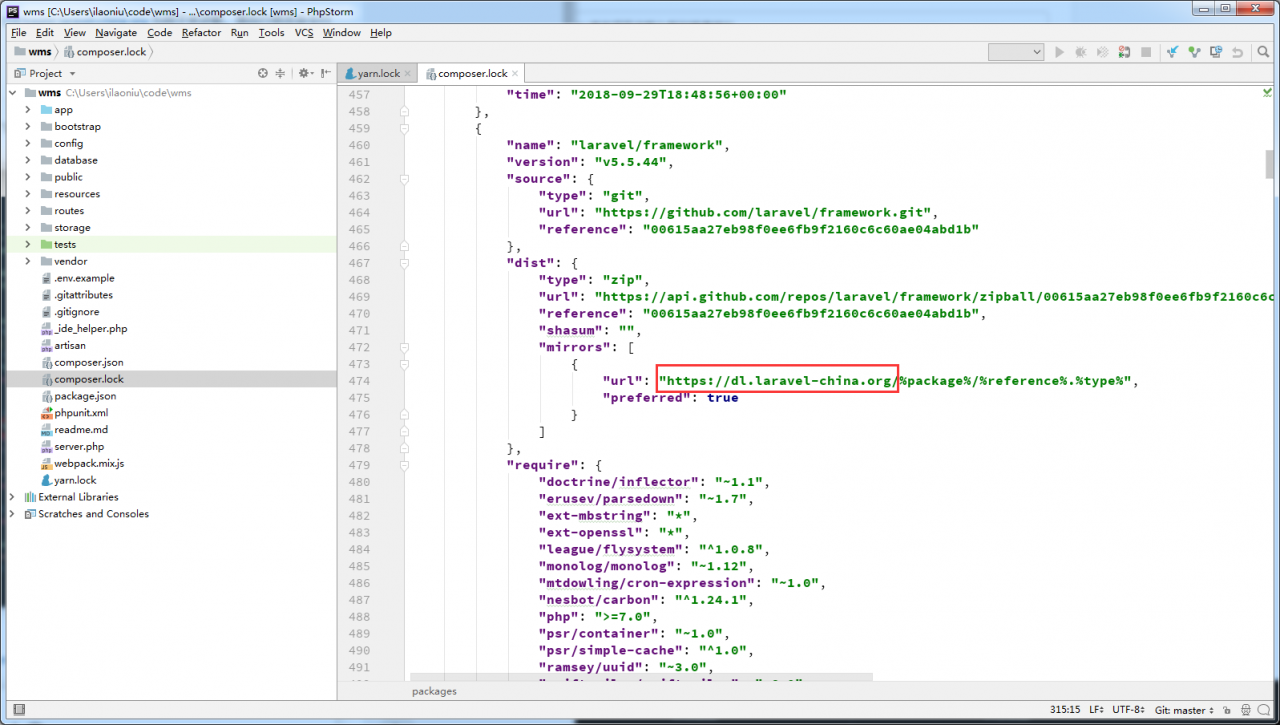Click the Debug bug icon
This screenshot has width=1280, height=725.
[1081, 52]
